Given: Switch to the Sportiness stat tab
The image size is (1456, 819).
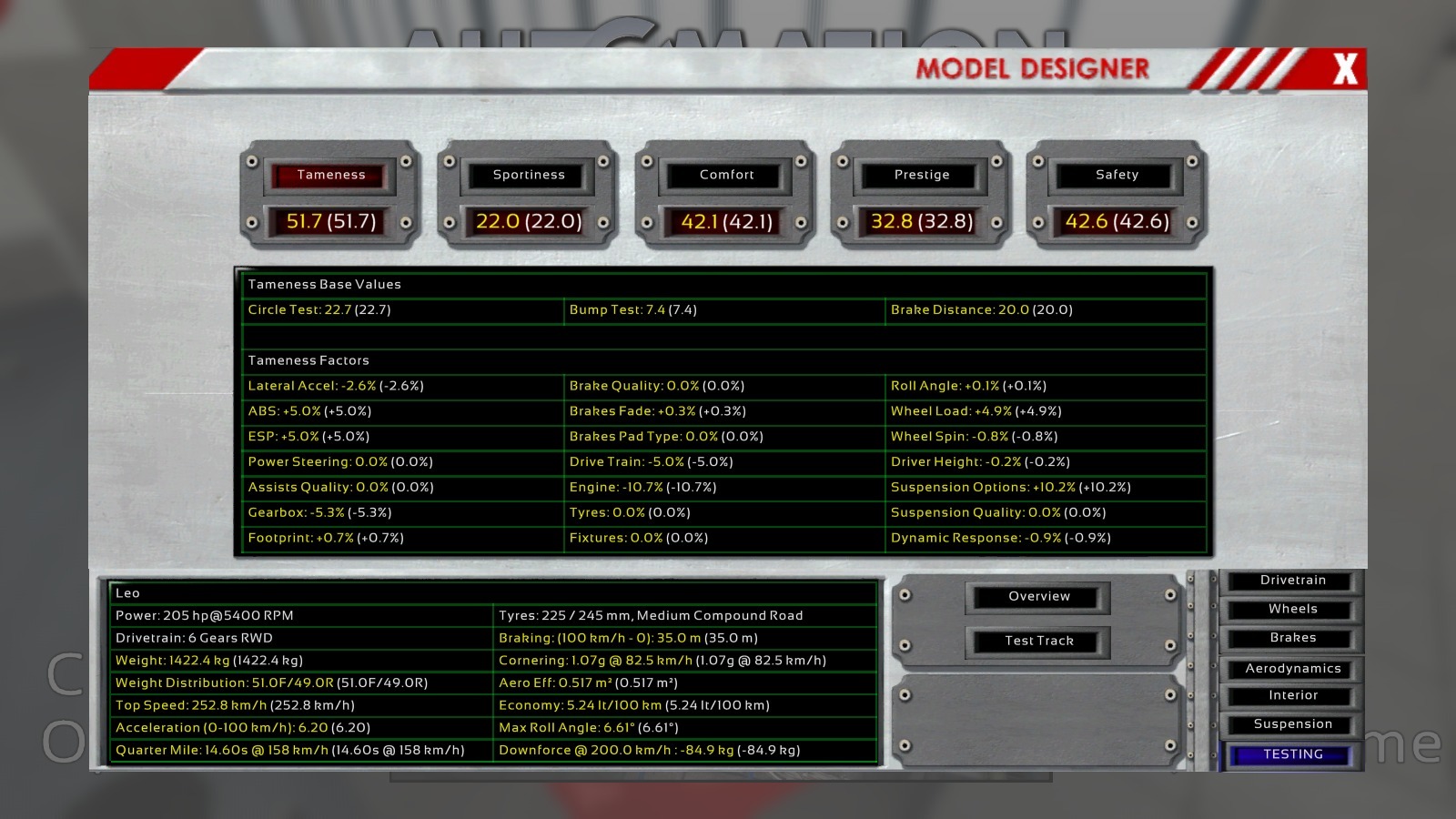Looking at the screenshot, I should 529,175.
